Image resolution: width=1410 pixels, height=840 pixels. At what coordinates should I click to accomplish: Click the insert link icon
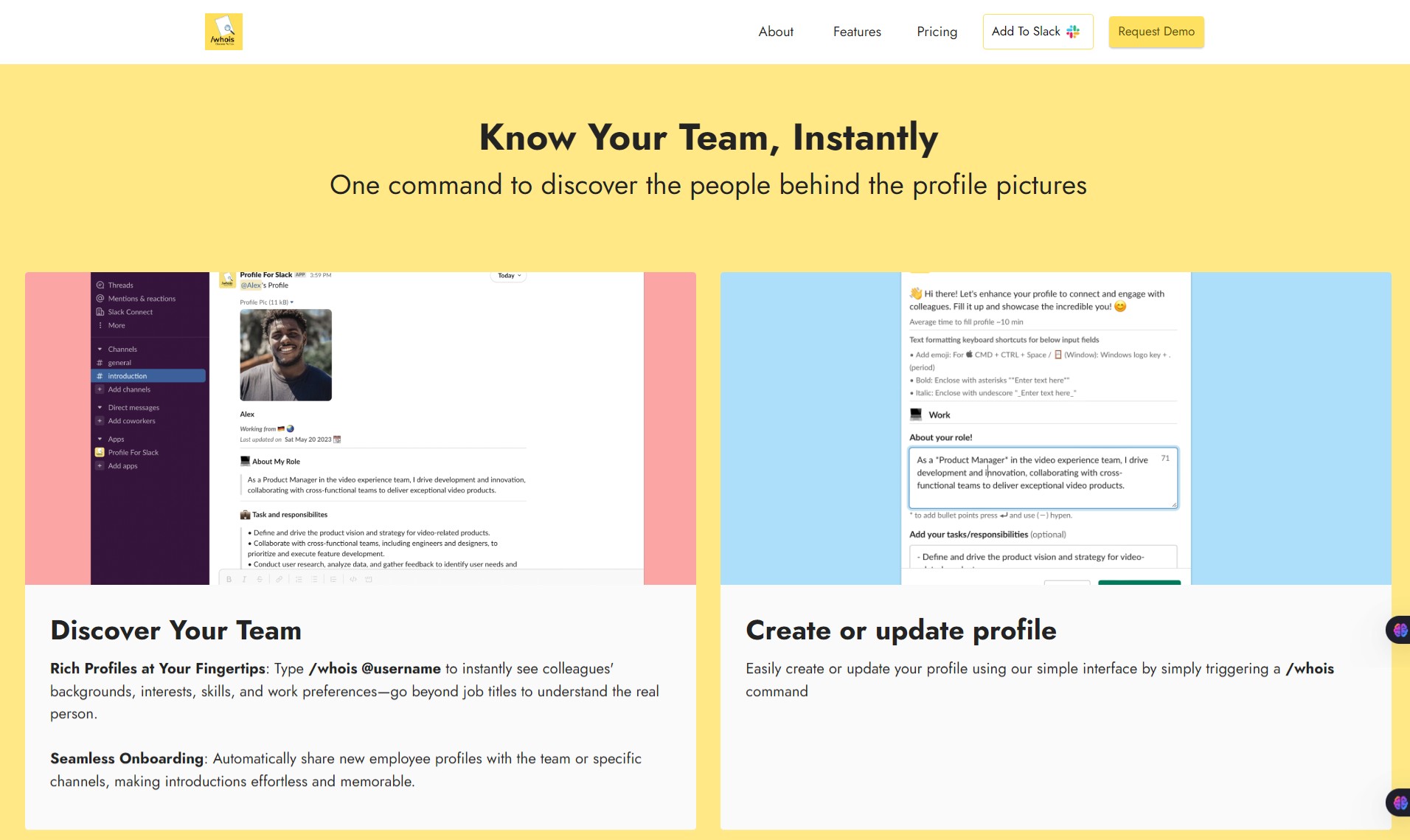[x=278, y=579]
